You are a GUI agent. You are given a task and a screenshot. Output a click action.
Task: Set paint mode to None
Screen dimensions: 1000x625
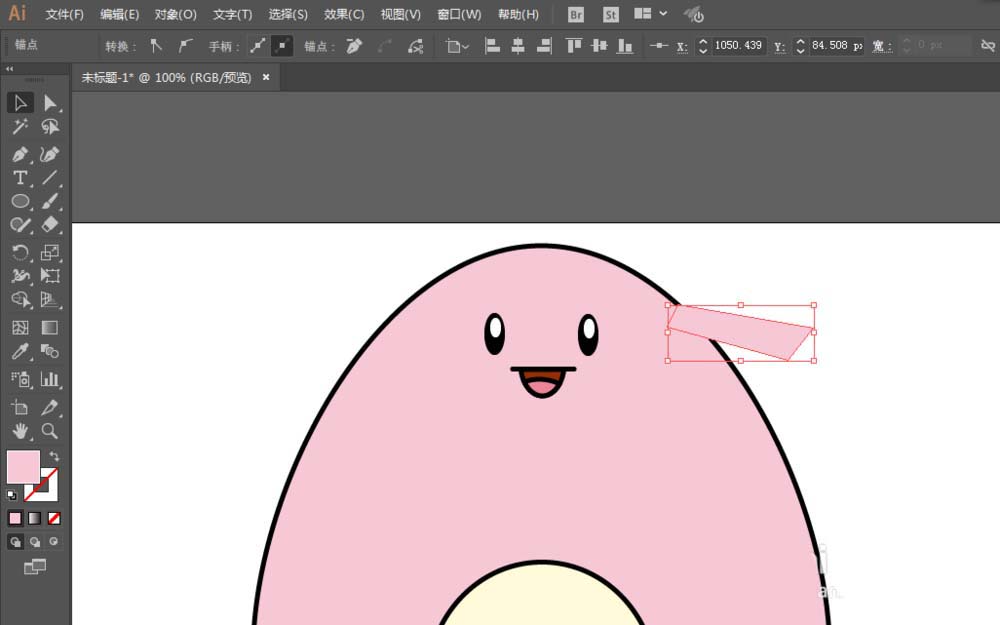[x=54, y=518]
